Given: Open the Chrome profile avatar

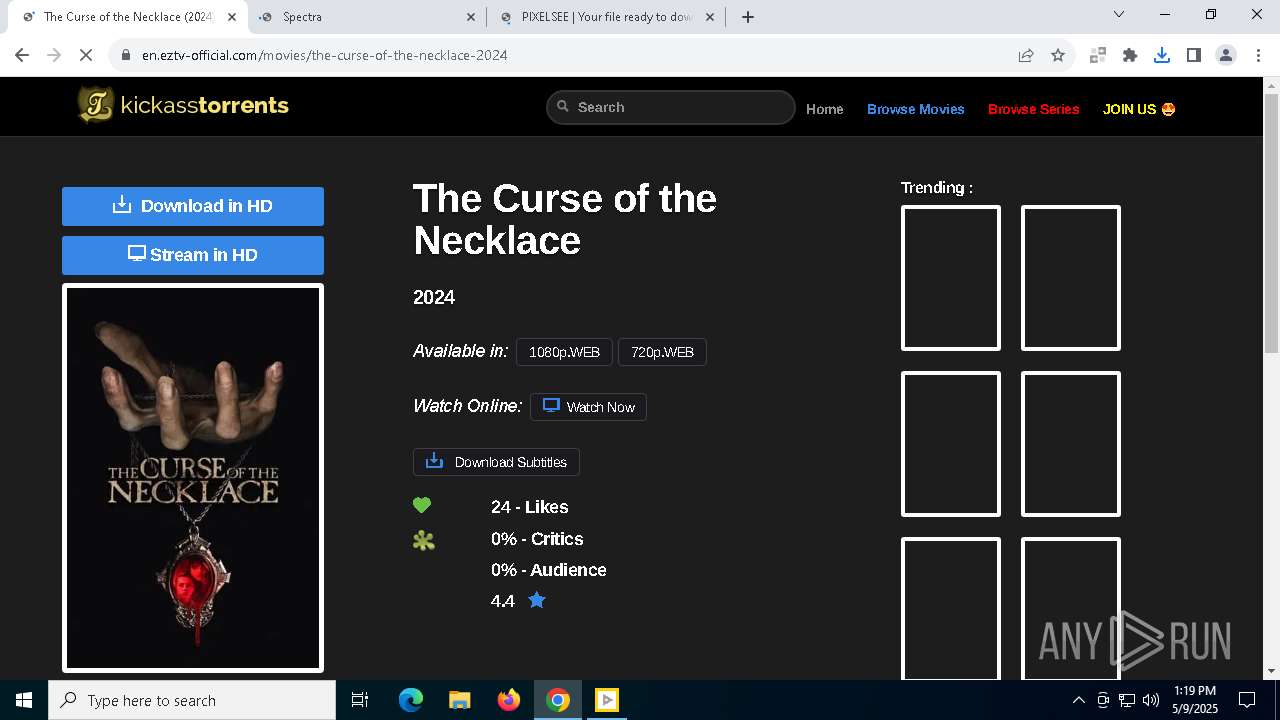Looking at the screenshot, I should pyautogui.click(x=1226, y=55).
